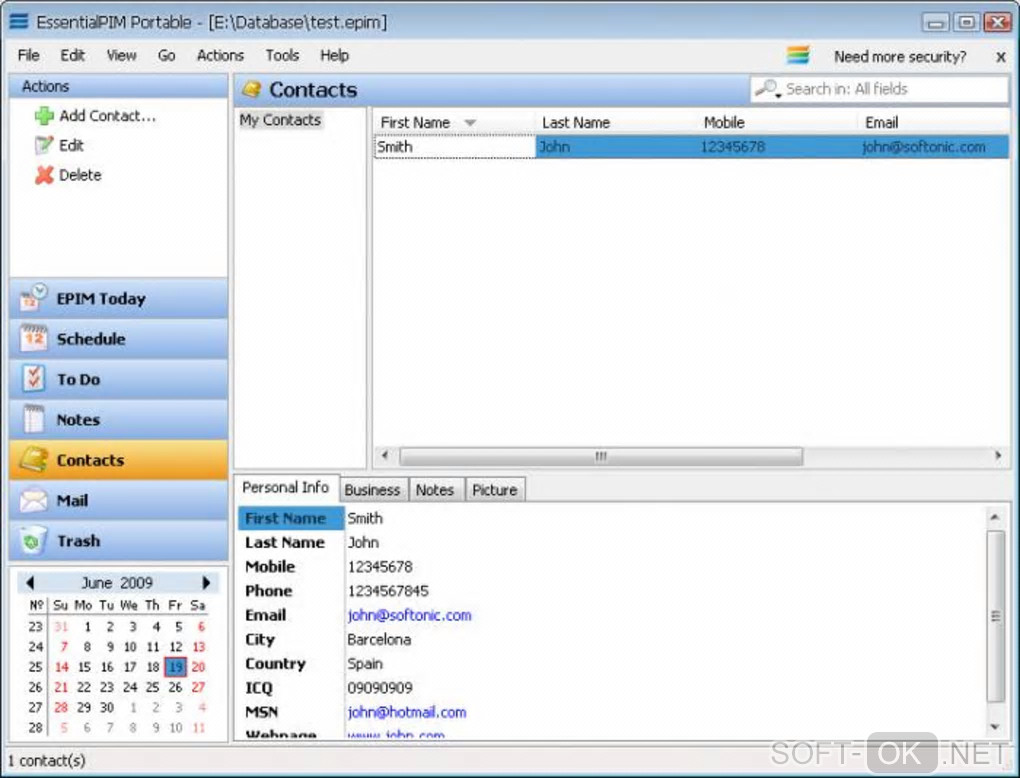Click the Notes notepad icon
This screenshot has height=778, width=1020.
33,419
